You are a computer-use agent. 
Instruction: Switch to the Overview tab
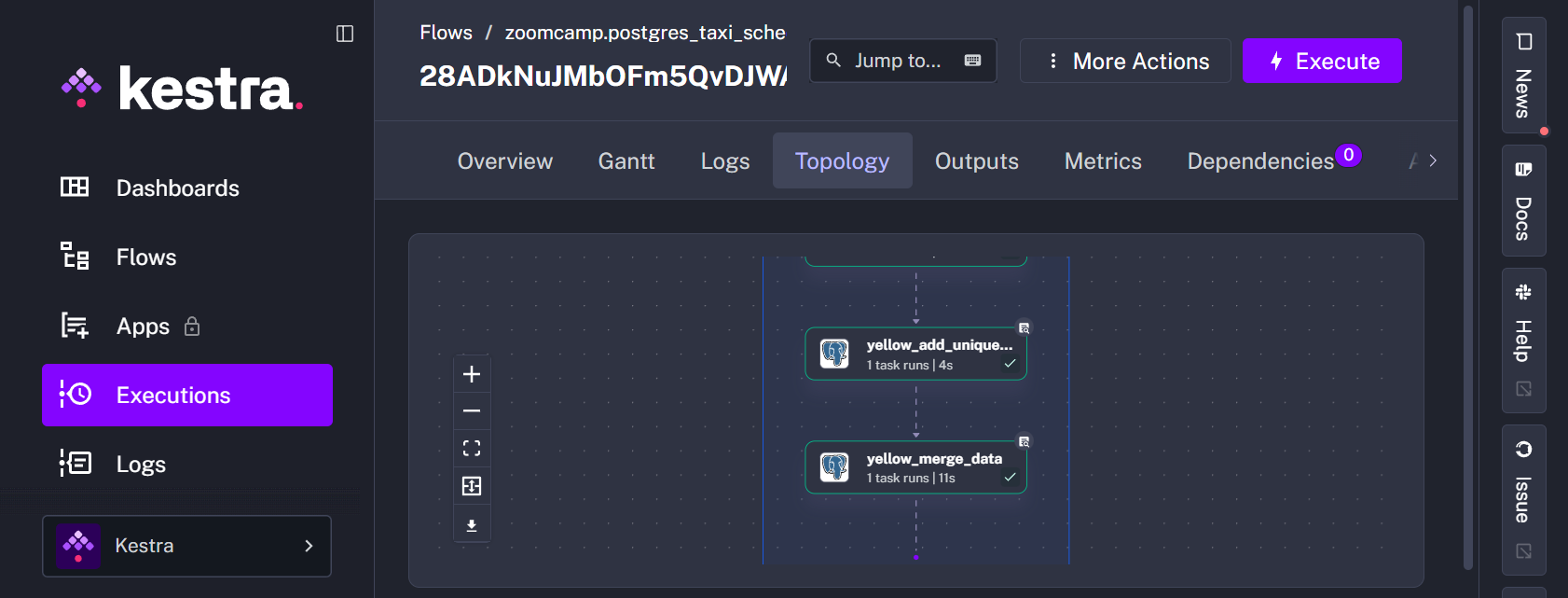click(505, 160)
